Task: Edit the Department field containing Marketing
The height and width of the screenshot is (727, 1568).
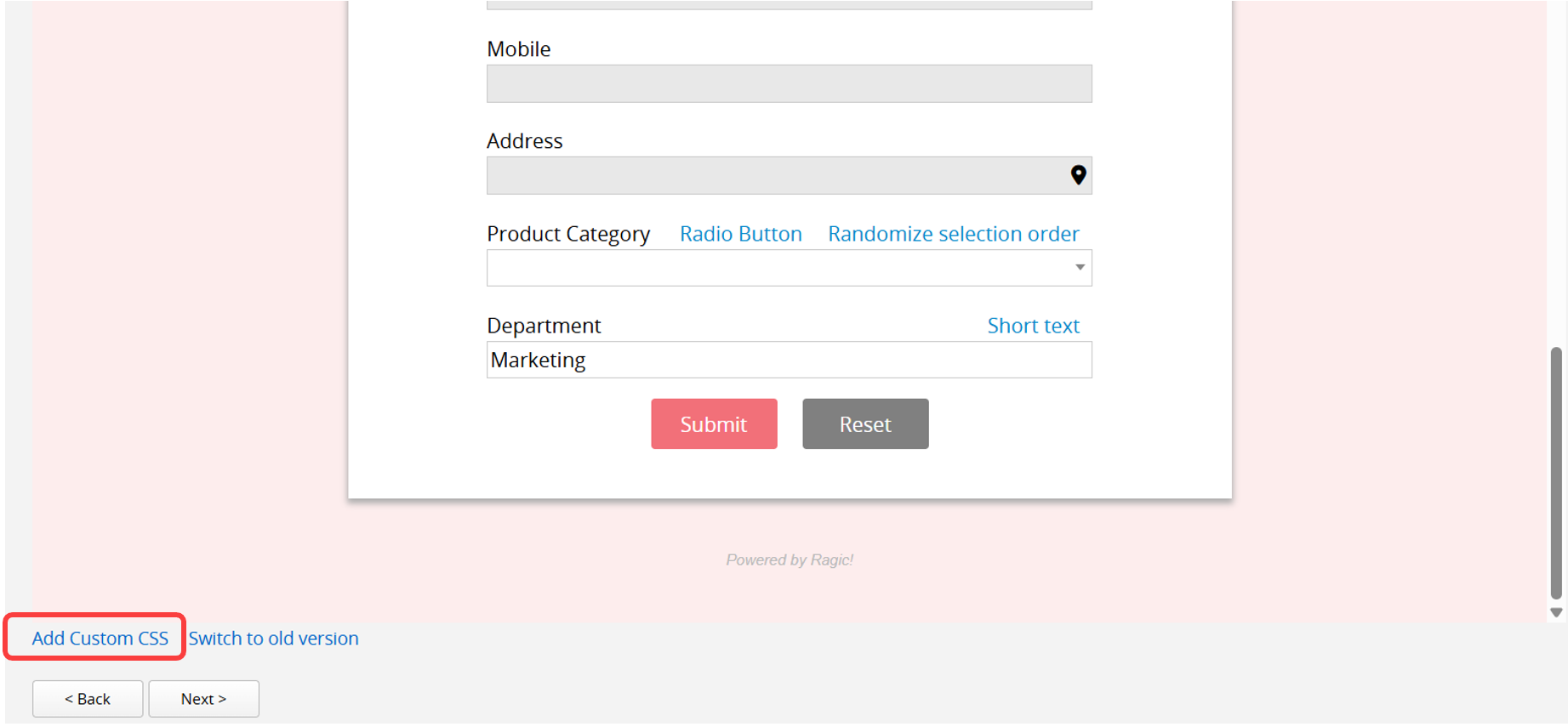Action: (789, 360)
